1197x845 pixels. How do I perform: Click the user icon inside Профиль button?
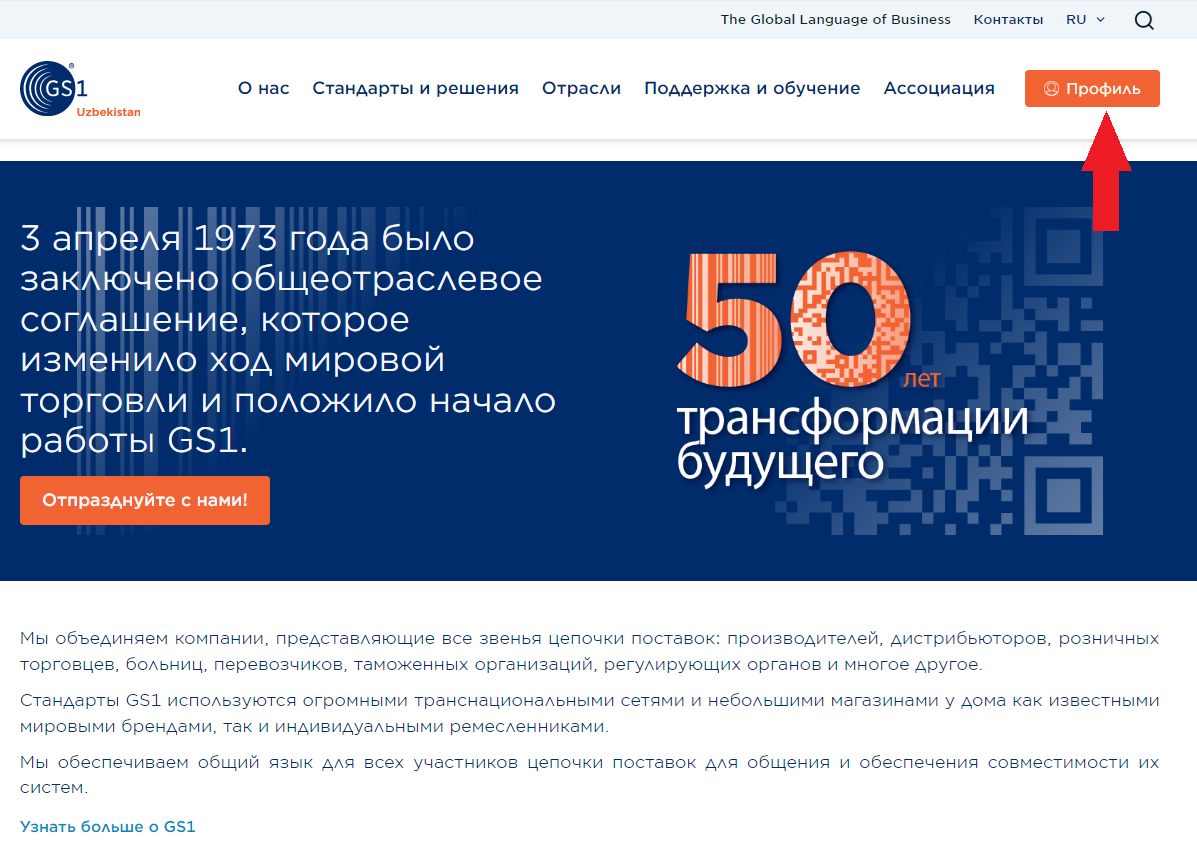(1051, 89)
